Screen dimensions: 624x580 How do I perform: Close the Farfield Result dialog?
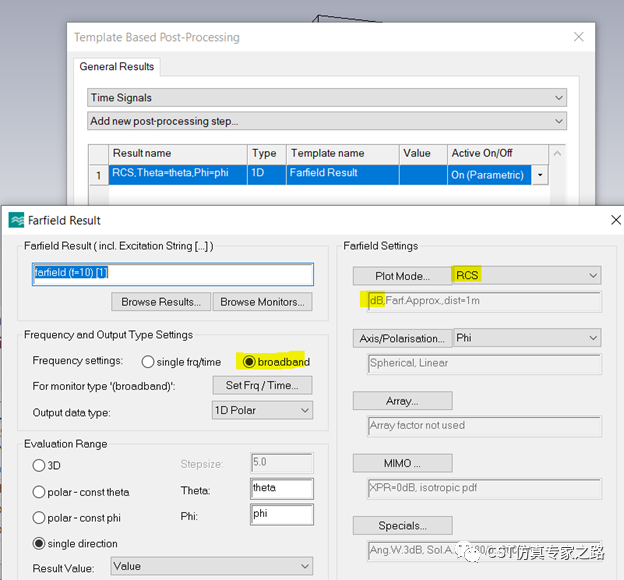[x=616, y=220]
